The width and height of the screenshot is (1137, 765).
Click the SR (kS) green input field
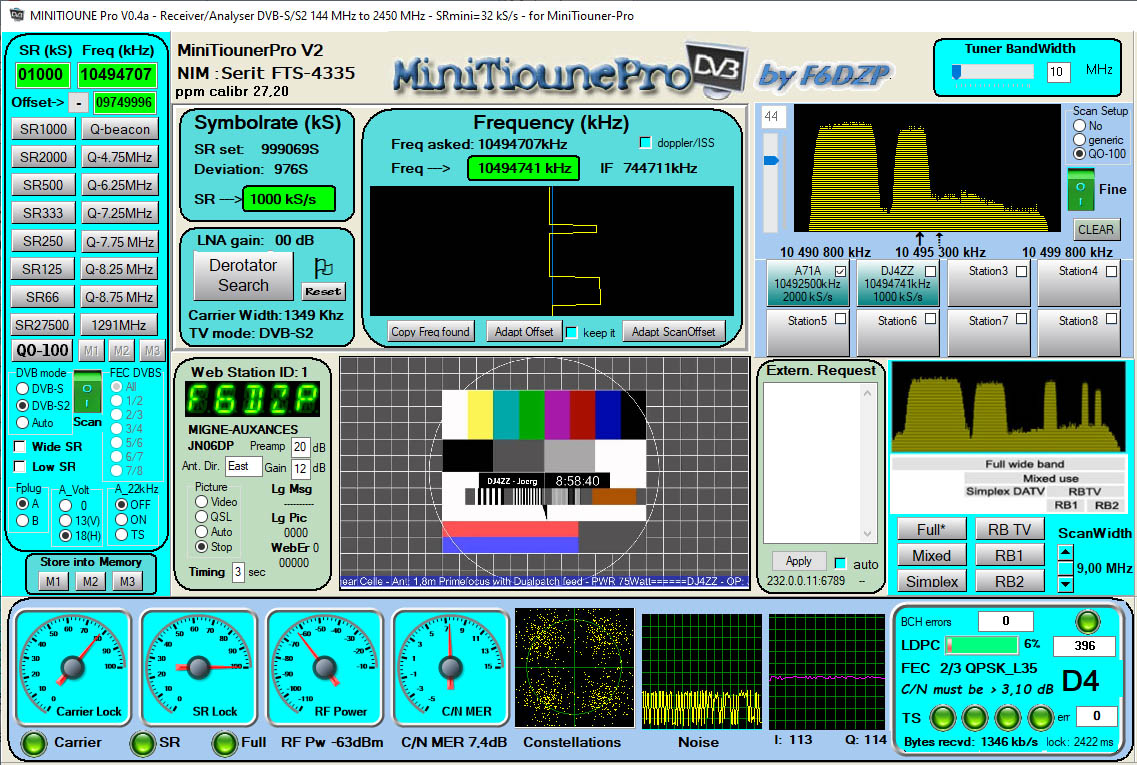tap(43, 75)
